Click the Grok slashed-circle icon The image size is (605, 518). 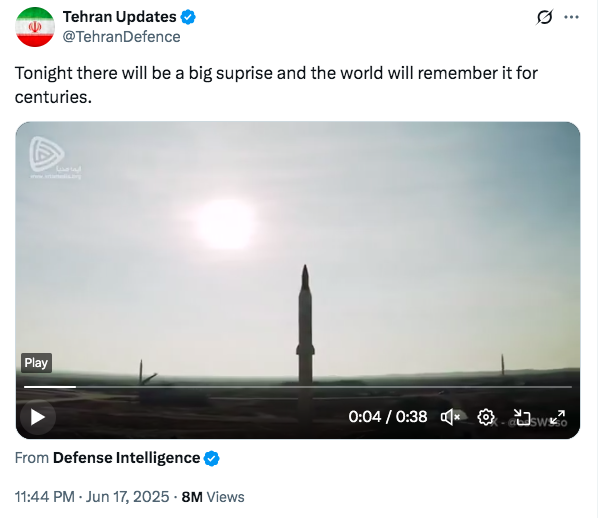pyautogui.click(x=544, y=17)
